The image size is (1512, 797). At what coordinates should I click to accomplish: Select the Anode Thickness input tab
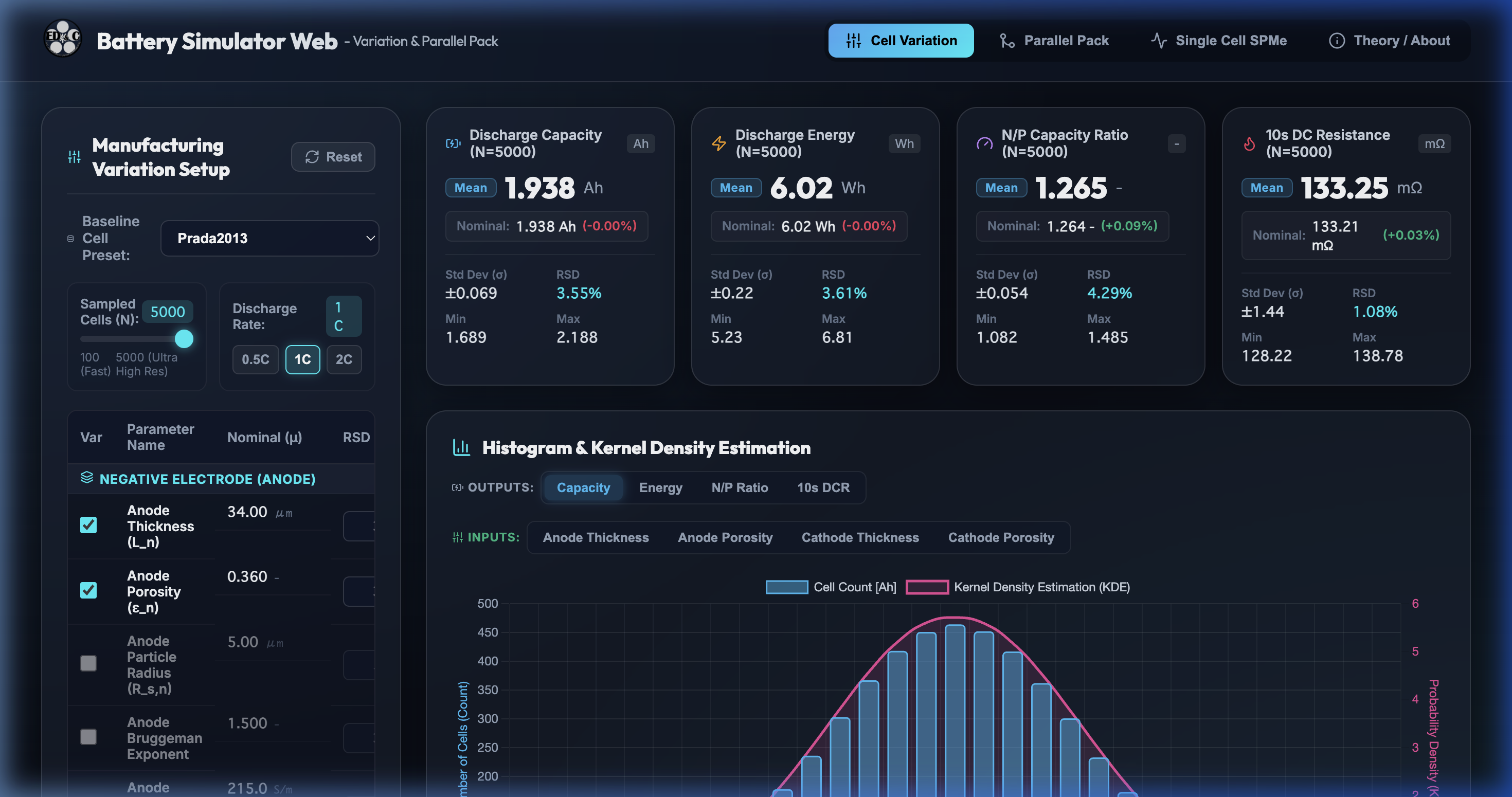596,537
